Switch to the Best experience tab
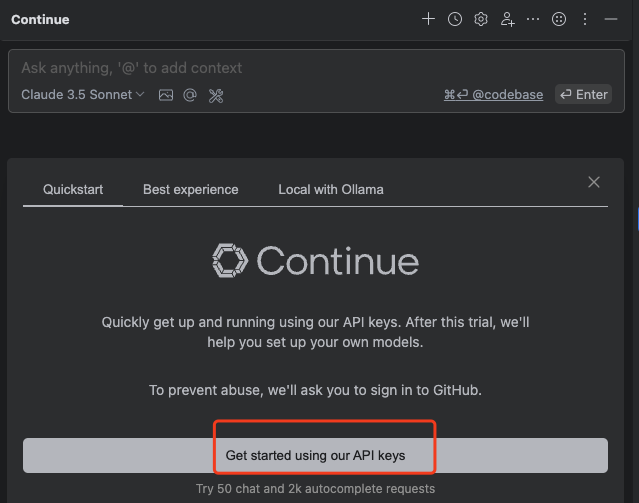This screenshot has width=639, height=503. point(191,190)
